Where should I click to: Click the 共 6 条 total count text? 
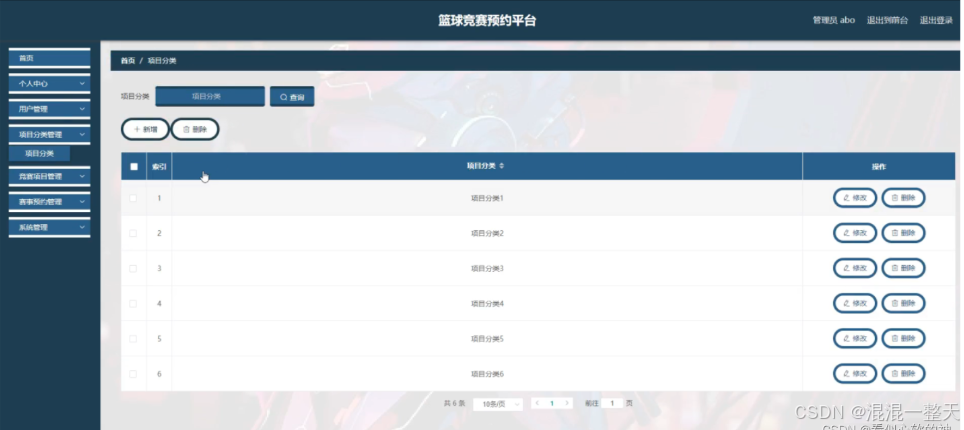point(454,404)
